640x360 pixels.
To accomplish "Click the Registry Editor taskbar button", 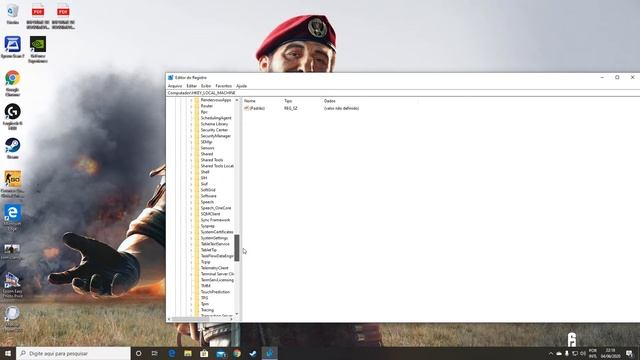I will tap(269, 353).
